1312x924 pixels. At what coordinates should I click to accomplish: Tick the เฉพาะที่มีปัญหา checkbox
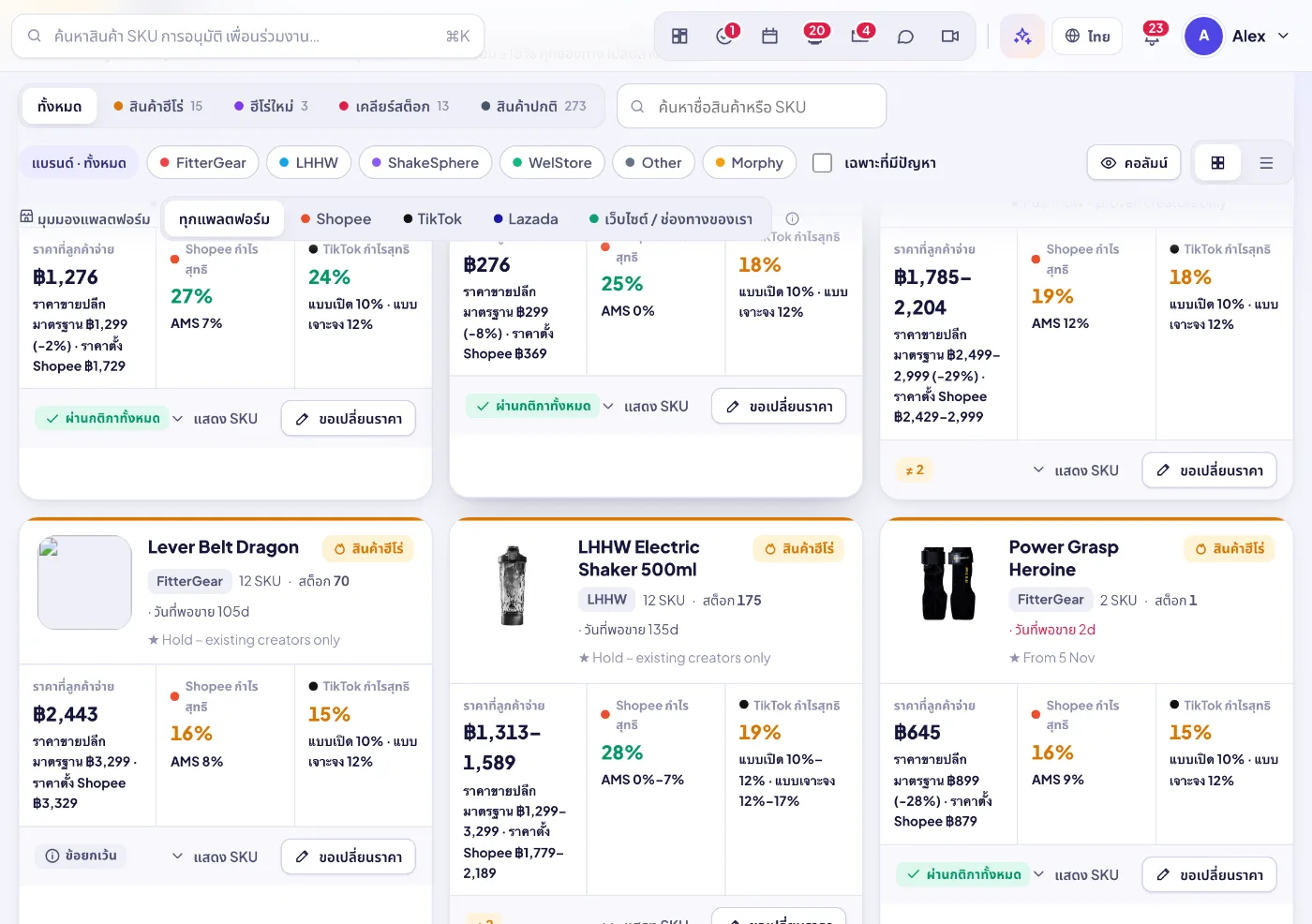tap(822, 163)
